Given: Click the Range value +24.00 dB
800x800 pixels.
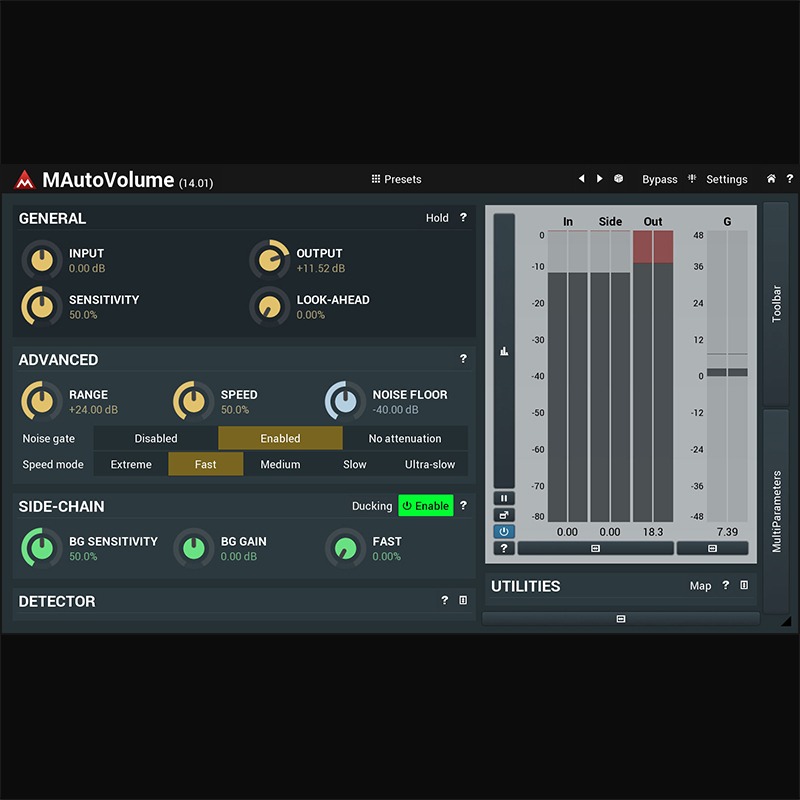Looking at the screenshot, I should coord(93,410).
